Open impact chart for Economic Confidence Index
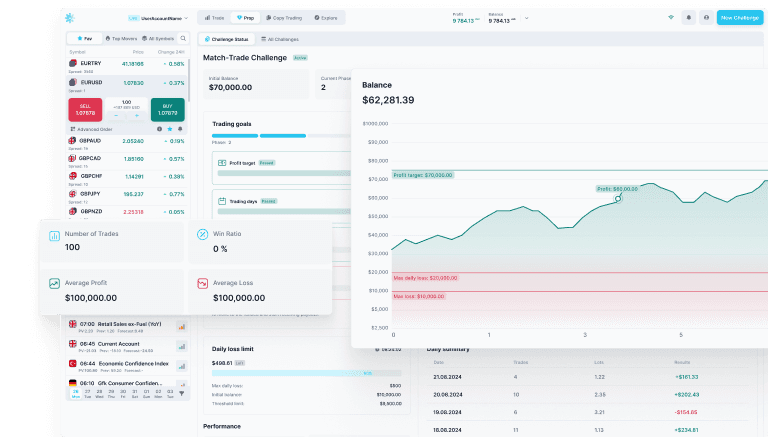768x437 pixels. (x=182, y=366)
